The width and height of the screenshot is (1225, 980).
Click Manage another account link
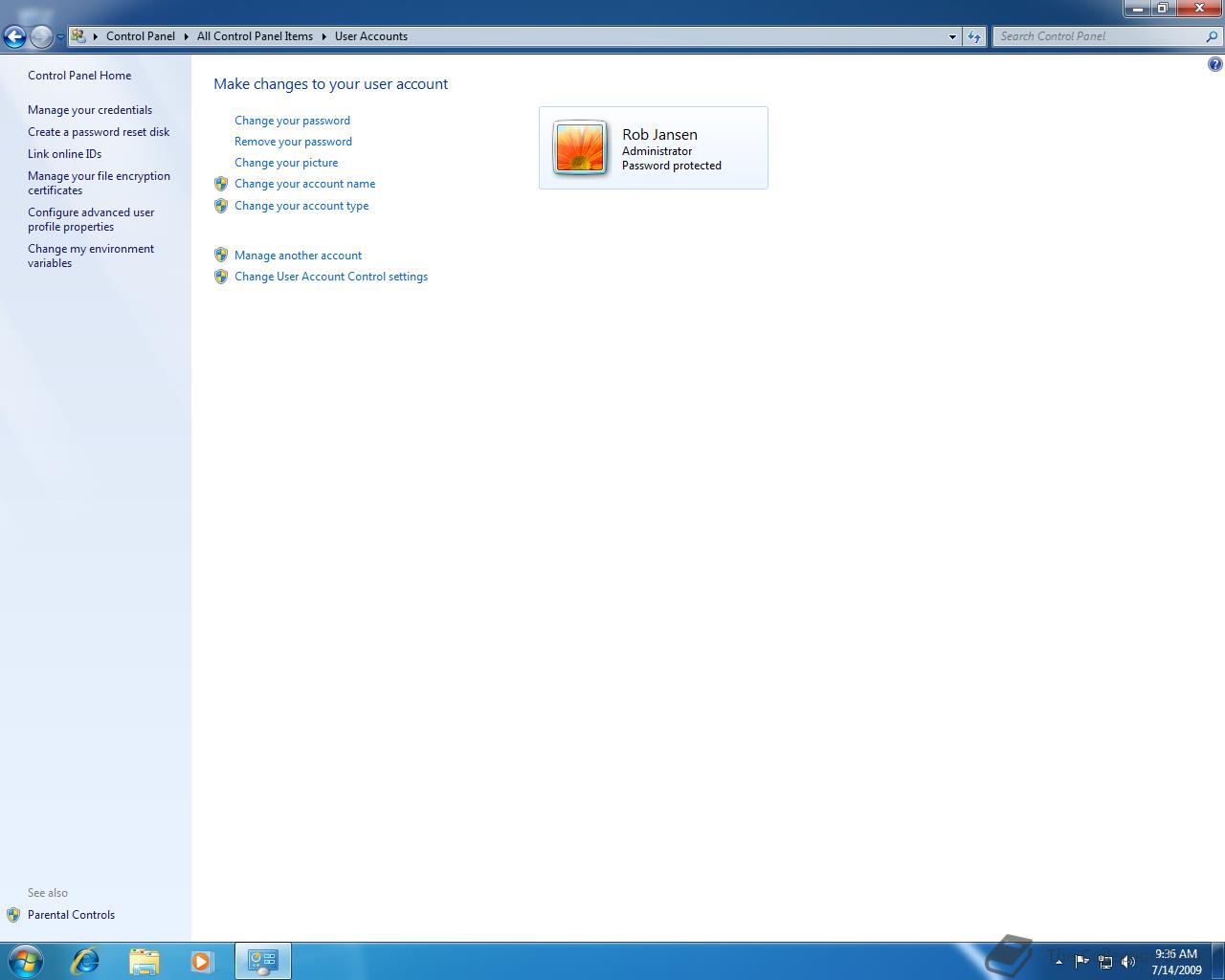coord(298,256)
